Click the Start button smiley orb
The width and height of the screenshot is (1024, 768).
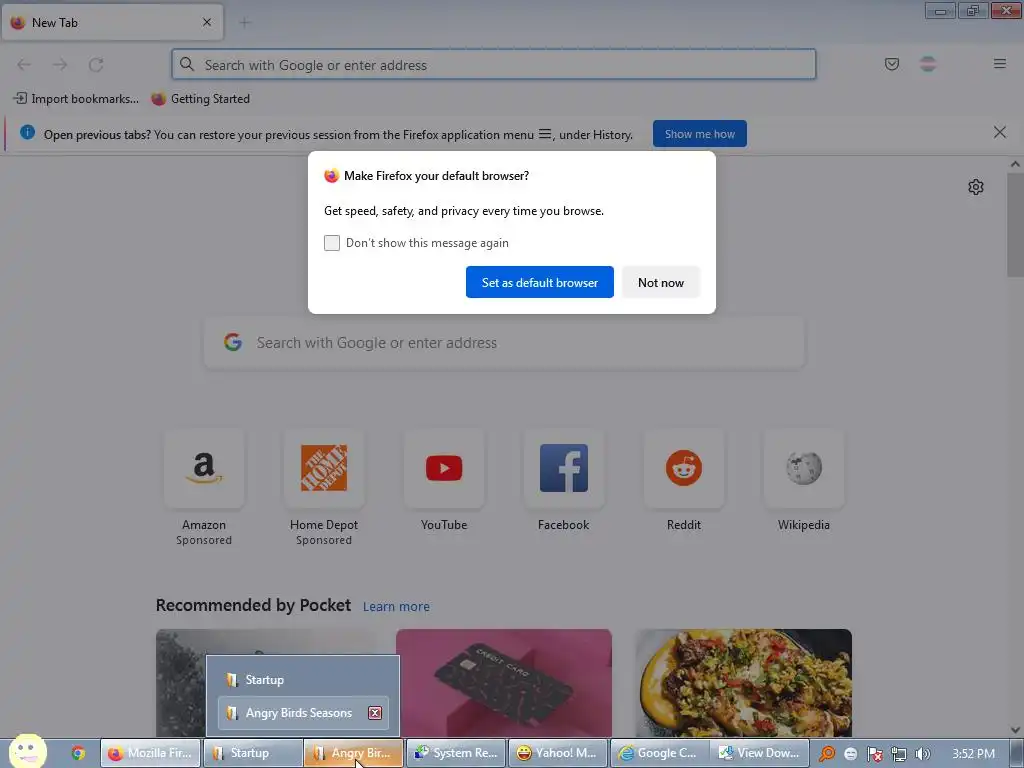click(27, 751)
